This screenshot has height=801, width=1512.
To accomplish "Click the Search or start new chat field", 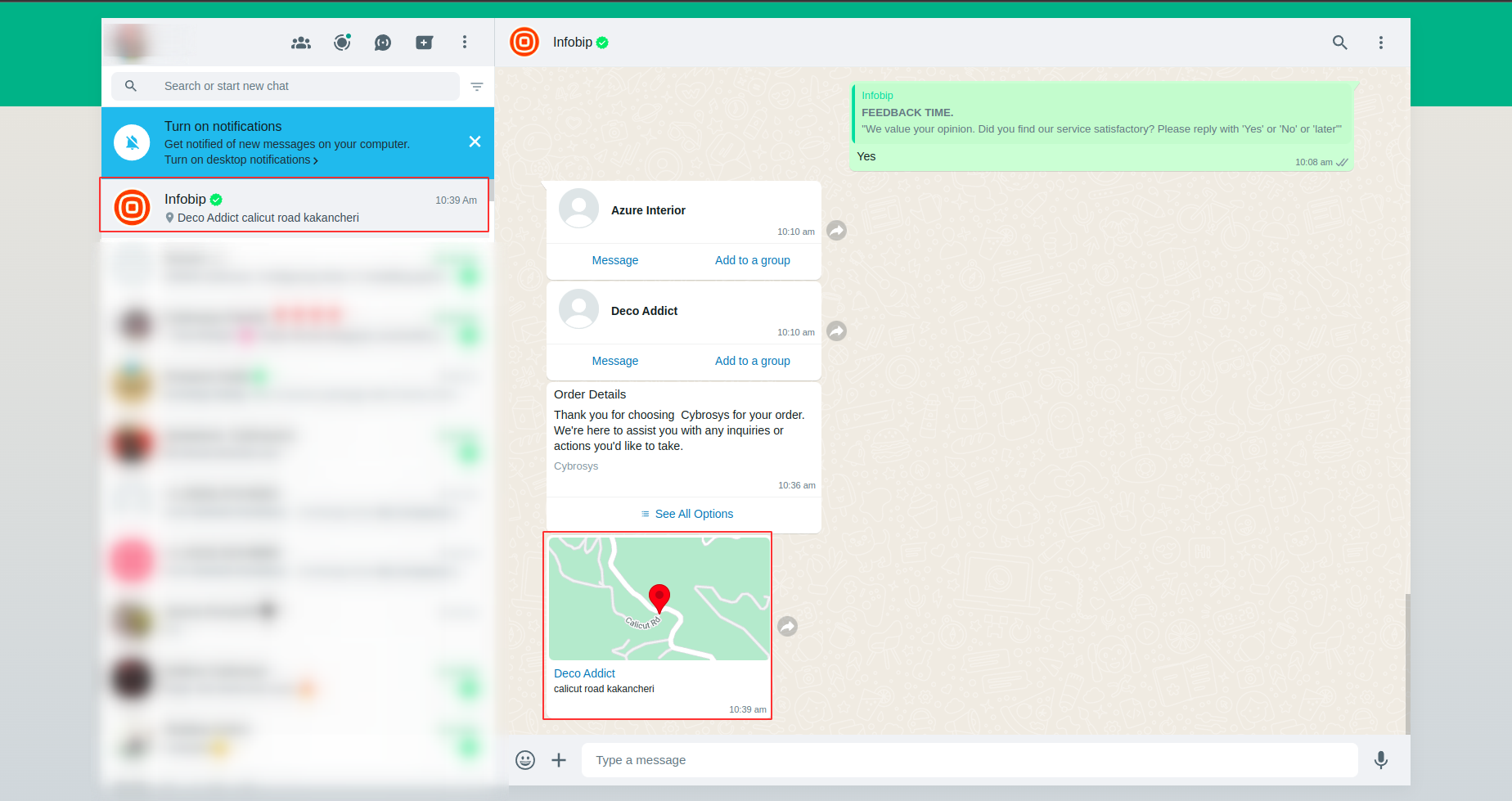I will click(x=285, y=86).
